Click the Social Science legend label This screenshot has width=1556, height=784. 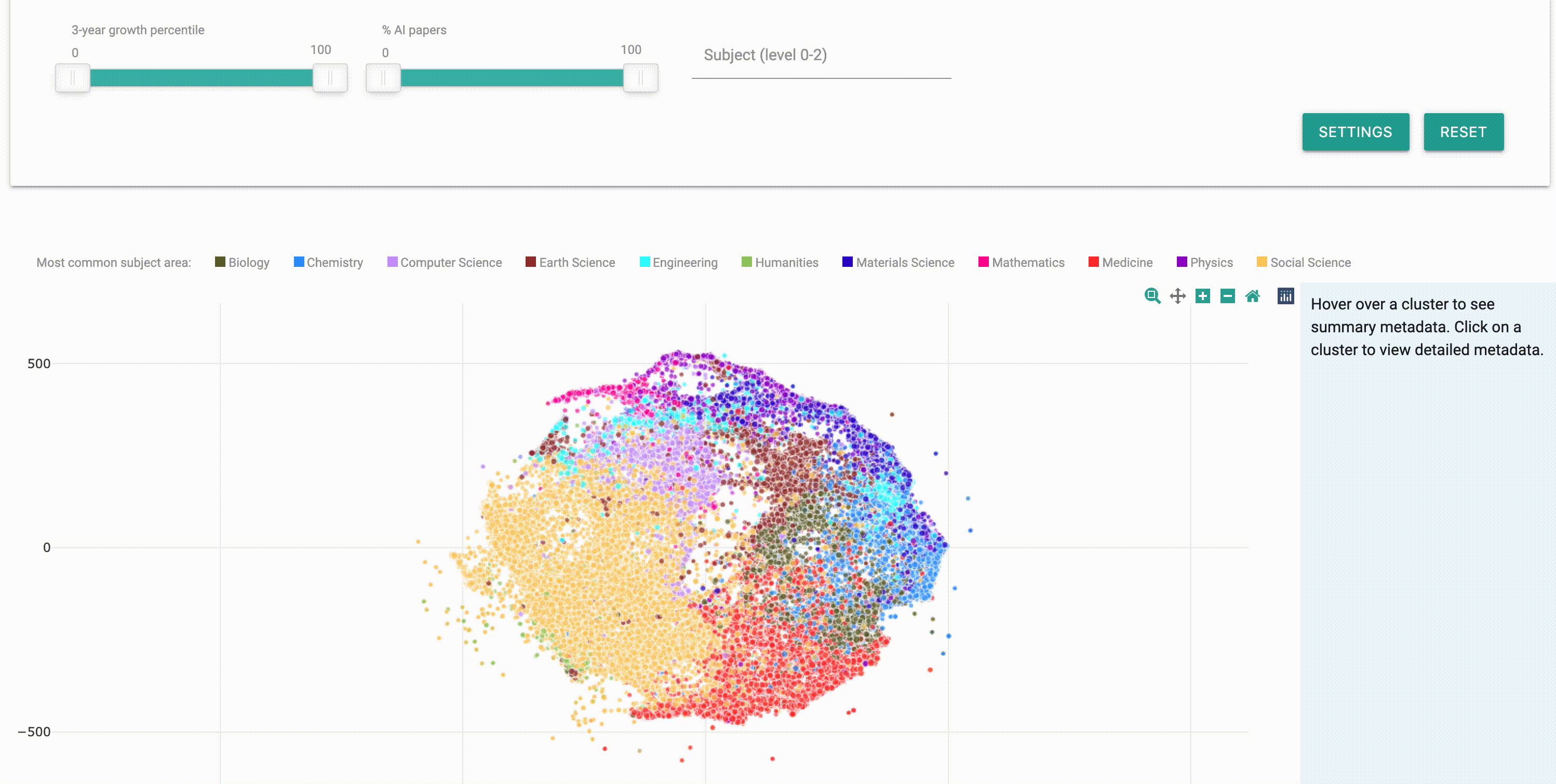point(1310,263)
